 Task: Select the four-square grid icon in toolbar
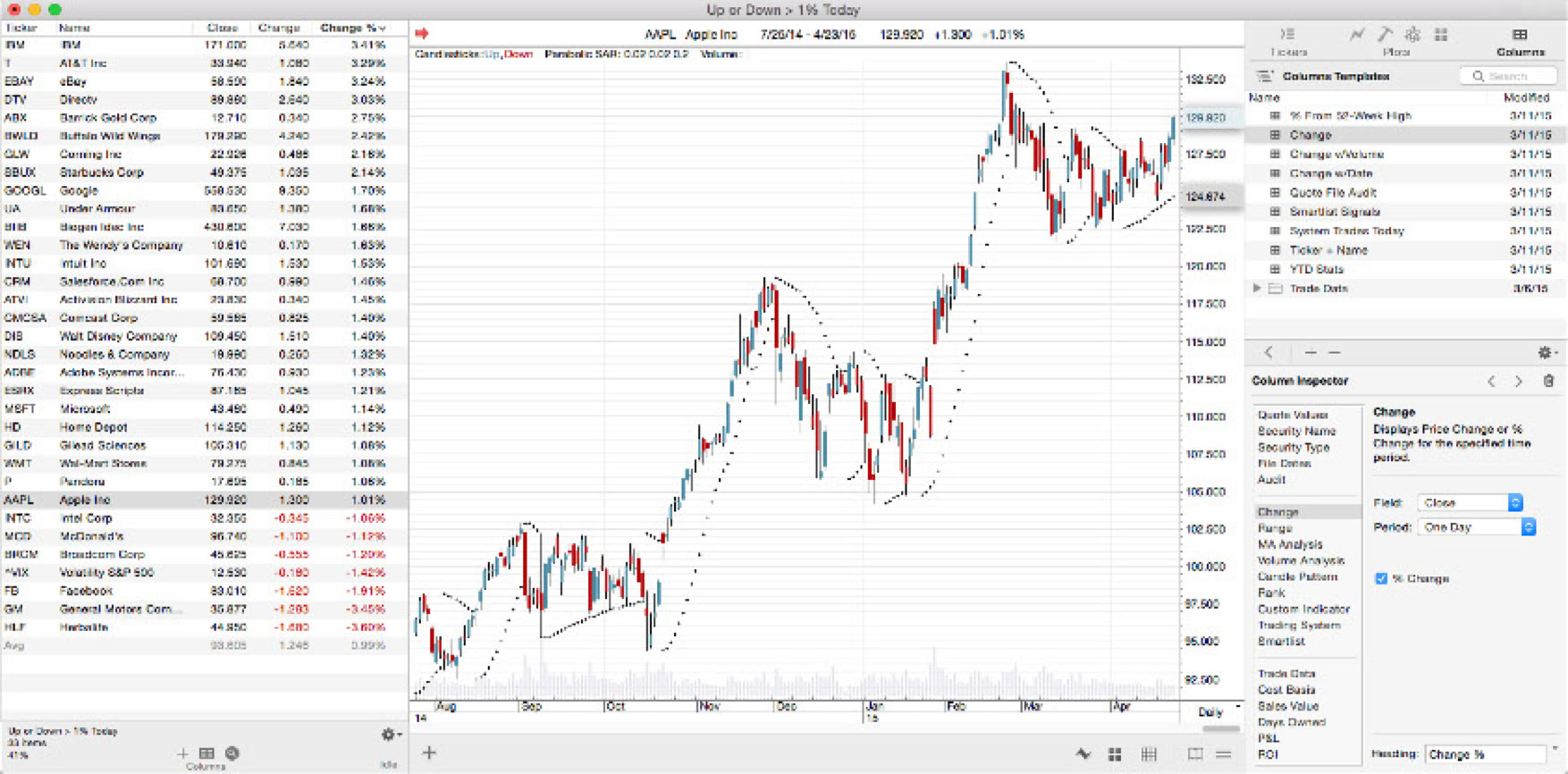pos(1441,35)
